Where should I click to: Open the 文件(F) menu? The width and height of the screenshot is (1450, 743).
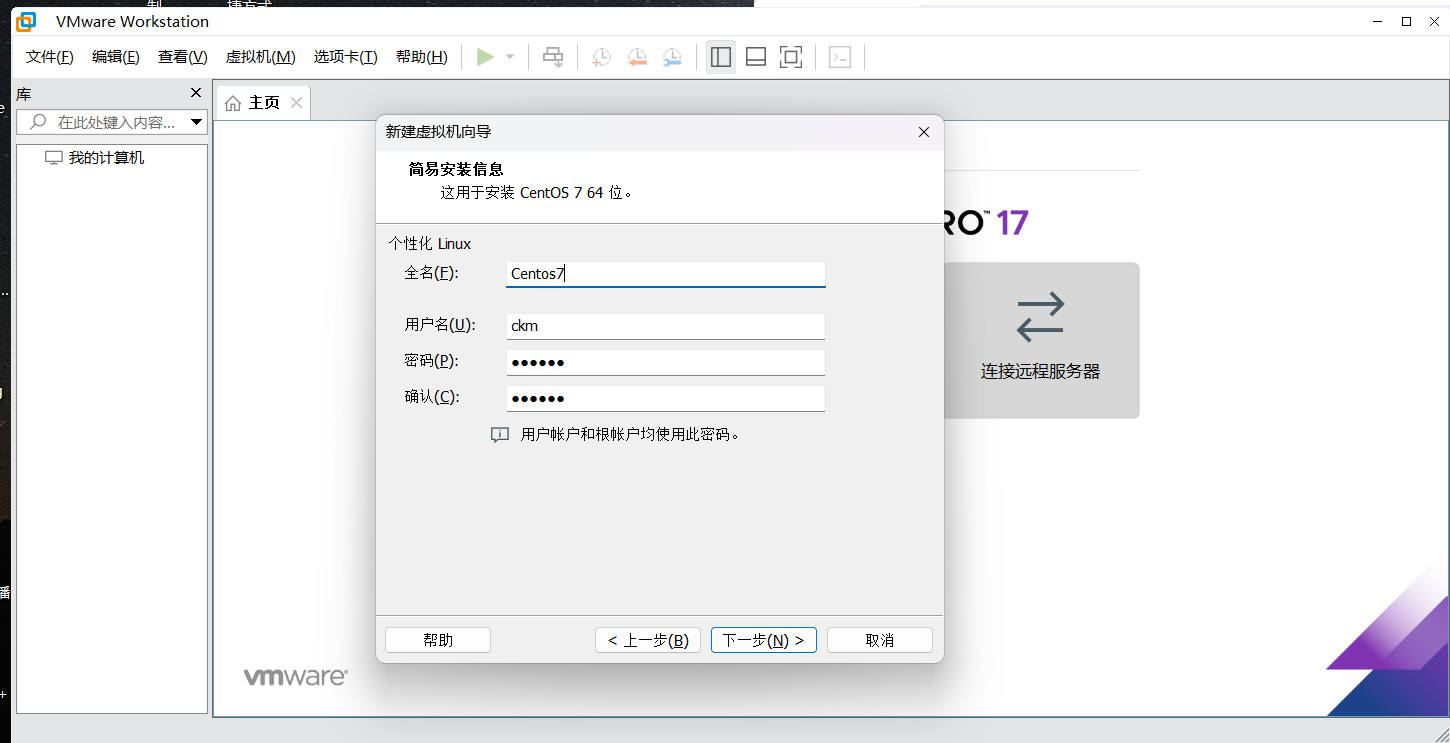coord(50,57)
